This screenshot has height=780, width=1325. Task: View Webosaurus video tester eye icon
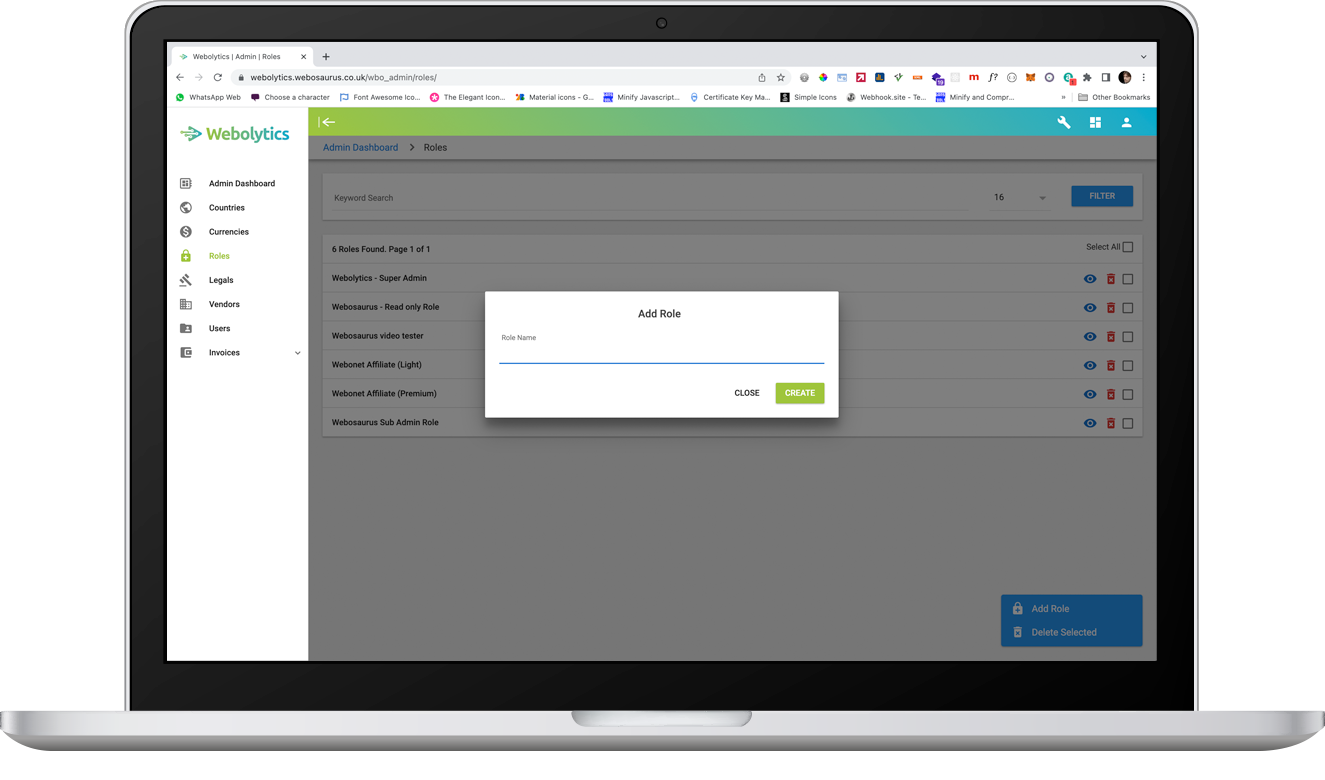[1090, 337]
